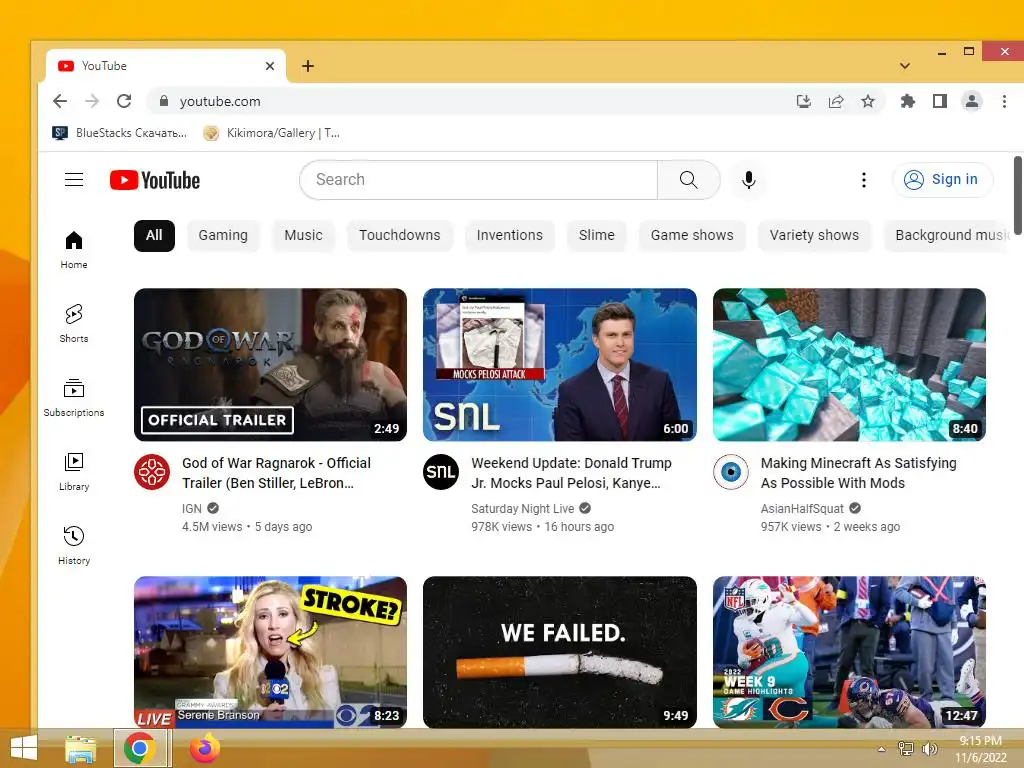The height and width of the screenshot is (768, 1024).
Task: Open the AsianHalfSquat channel avatar
Action: (730, 472)
